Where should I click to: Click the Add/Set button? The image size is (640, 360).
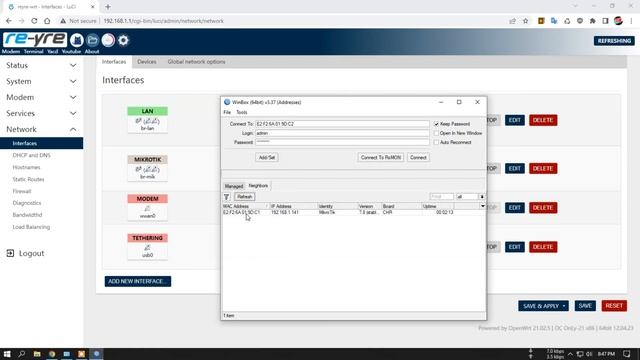pos(267,158)
